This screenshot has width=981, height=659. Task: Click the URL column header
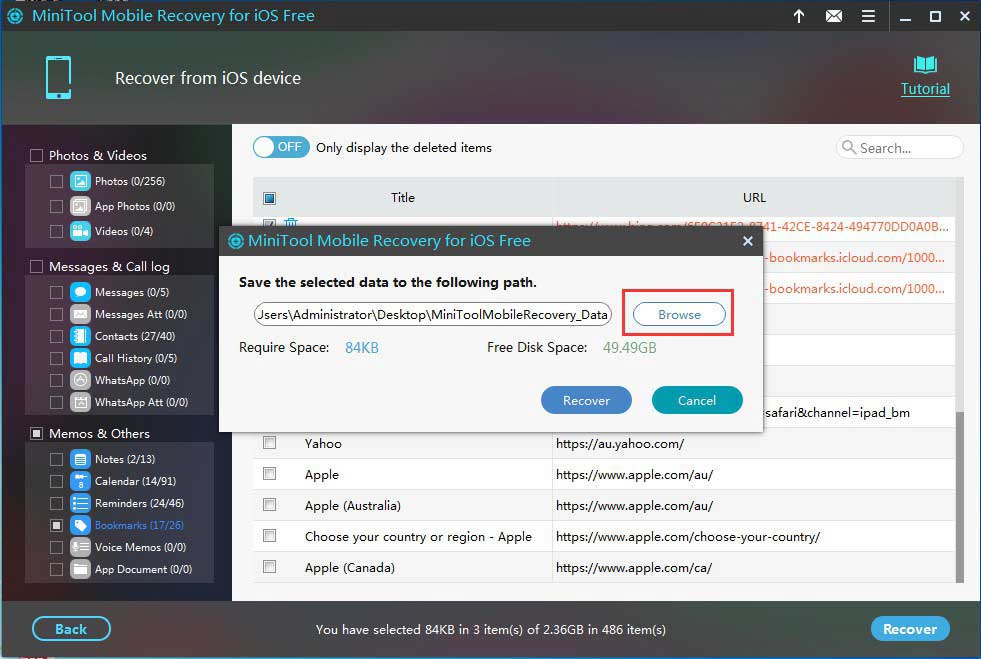point(754,198)
